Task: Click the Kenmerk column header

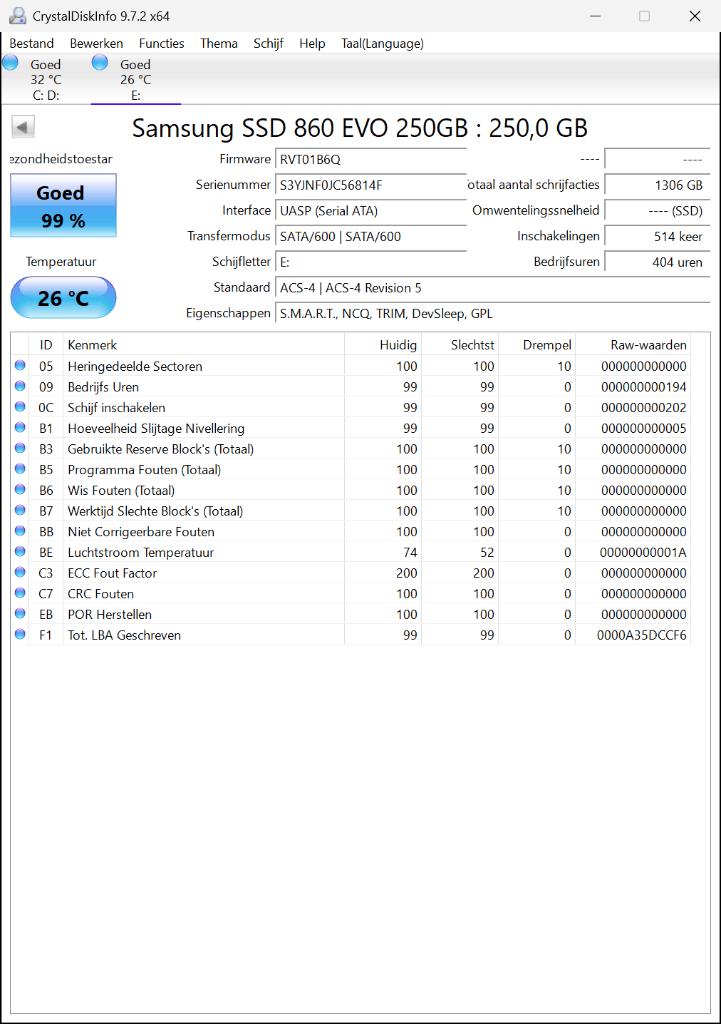Action: click(203, 344)
